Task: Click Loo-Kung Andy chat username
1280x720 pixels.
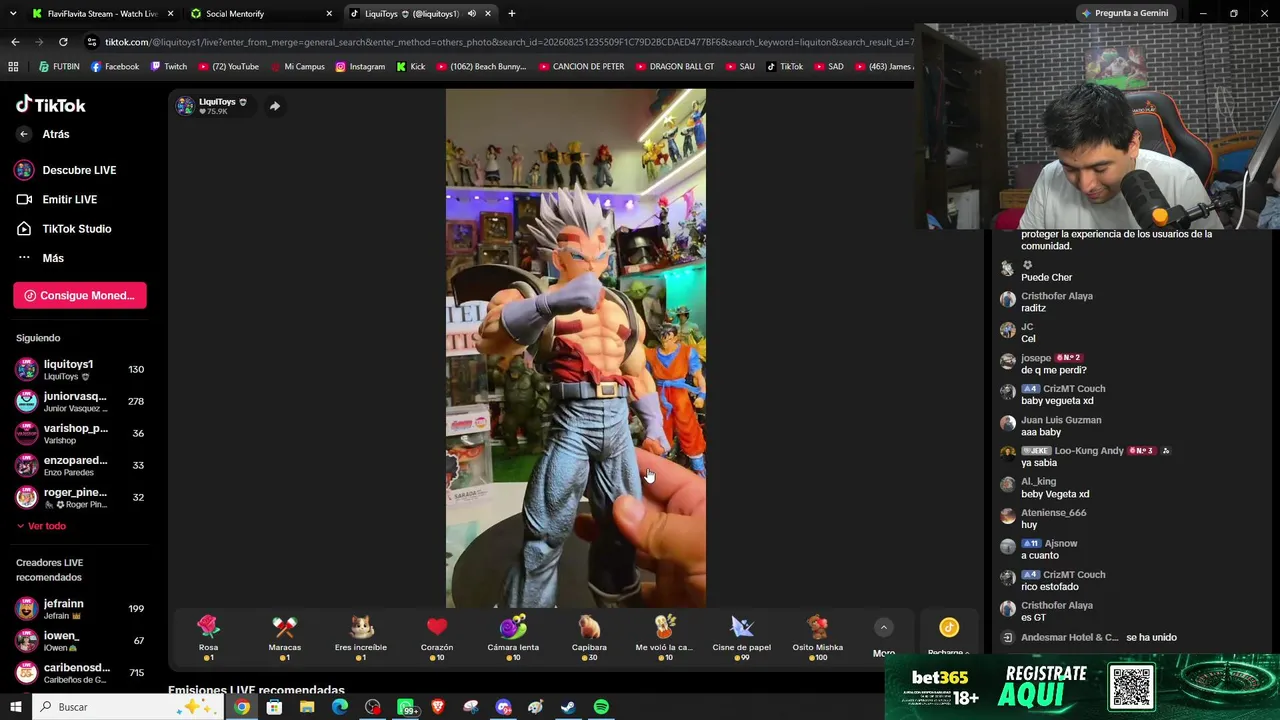Action: point(1089,451)
